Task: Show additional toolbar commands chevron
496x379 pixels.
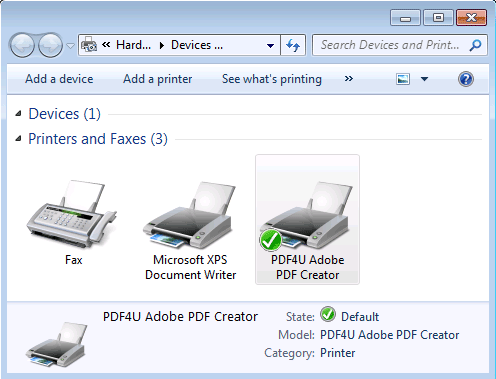Action: (x=349, y=79)
